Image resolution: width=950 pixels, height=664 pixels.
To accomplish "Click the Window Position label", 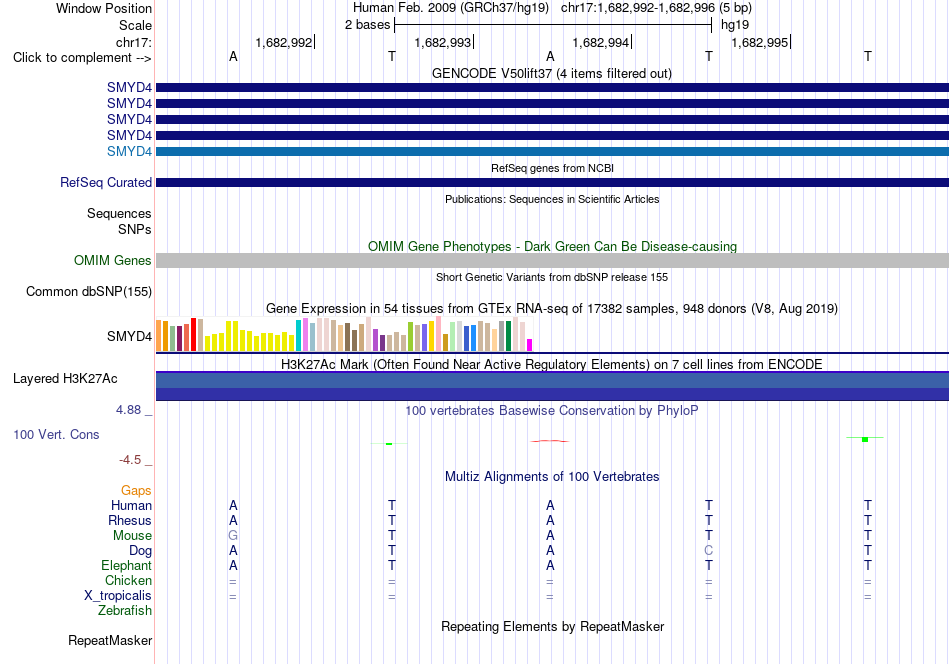I will [104, 8].
